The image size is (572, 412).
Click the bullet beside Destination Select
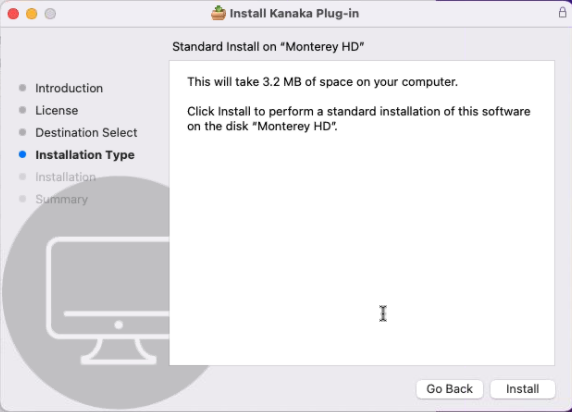23,132
